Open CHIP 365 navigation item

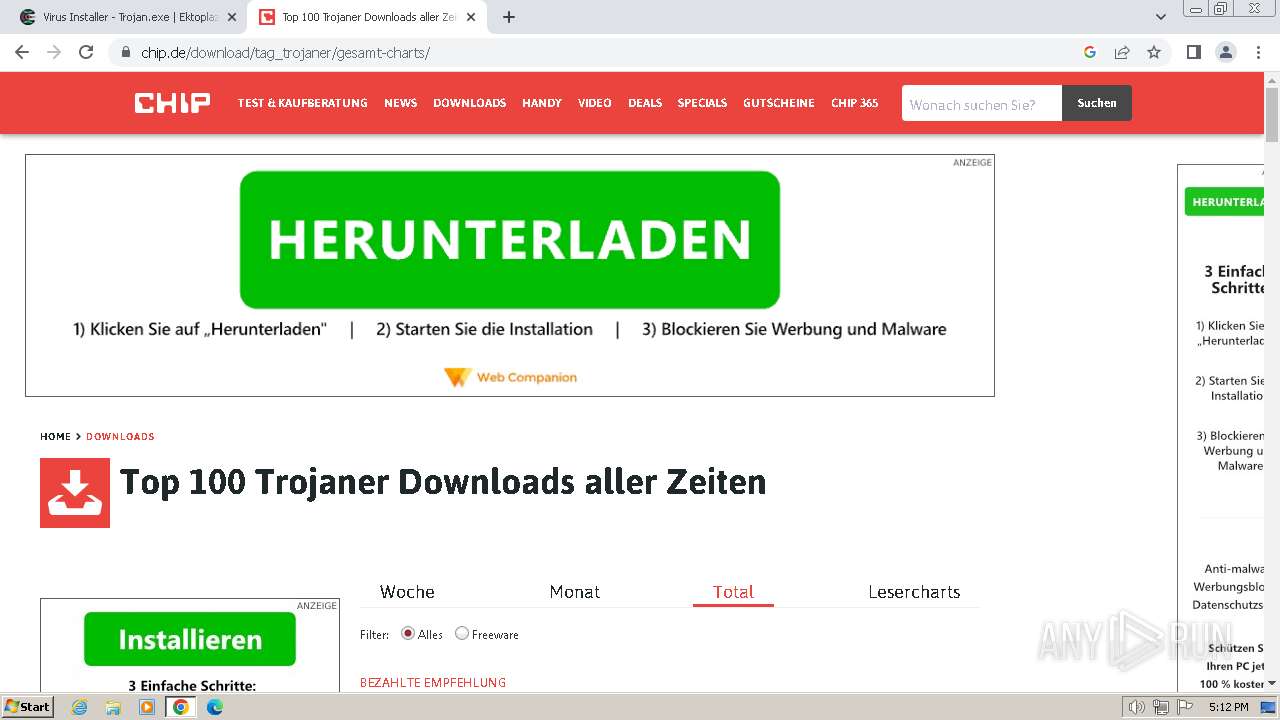click(x=854, y=103)
